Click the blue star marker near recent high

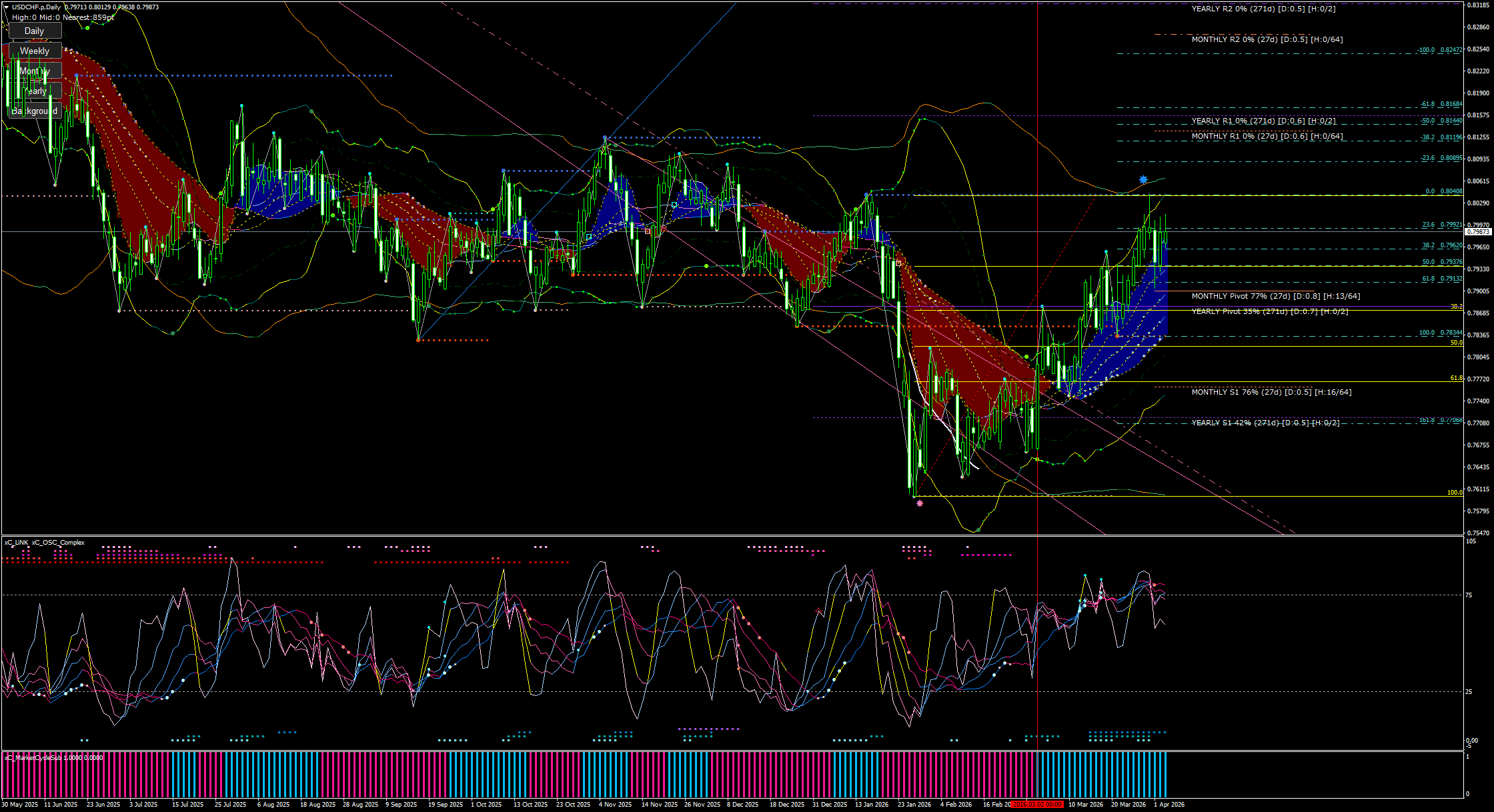pos(1143,179)
